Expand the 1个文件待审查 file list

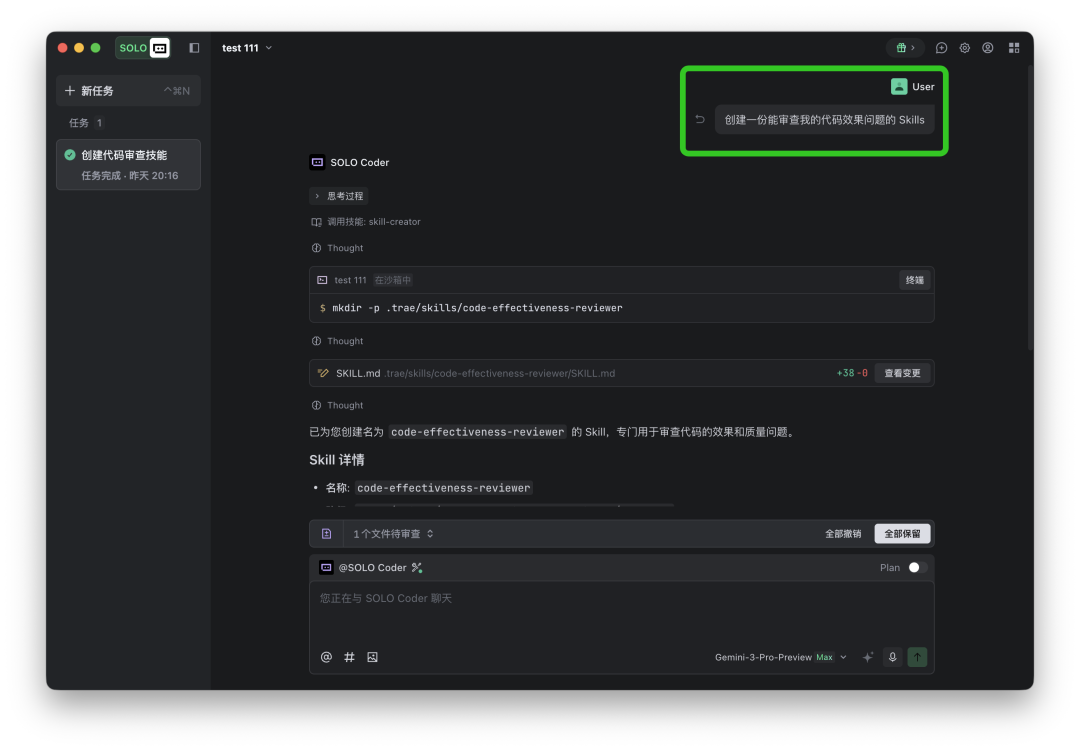click(393, 533)
